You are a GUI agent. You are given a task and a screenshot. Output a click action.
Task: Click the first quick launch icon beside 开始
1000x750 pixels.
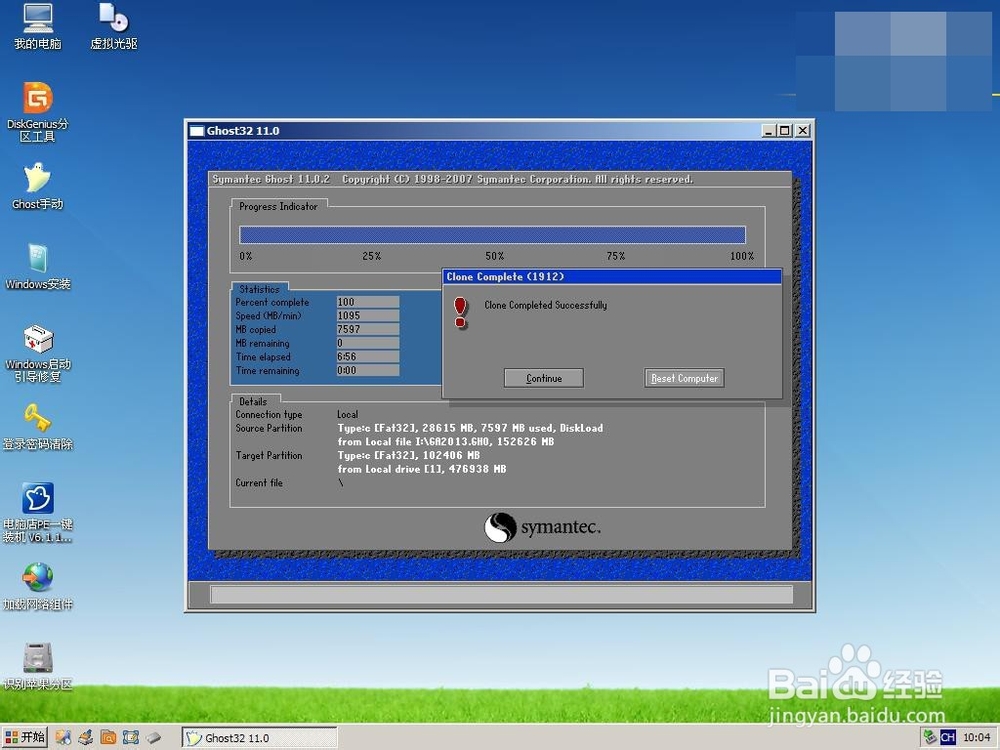pyautogui.click(x=62, y=738)
